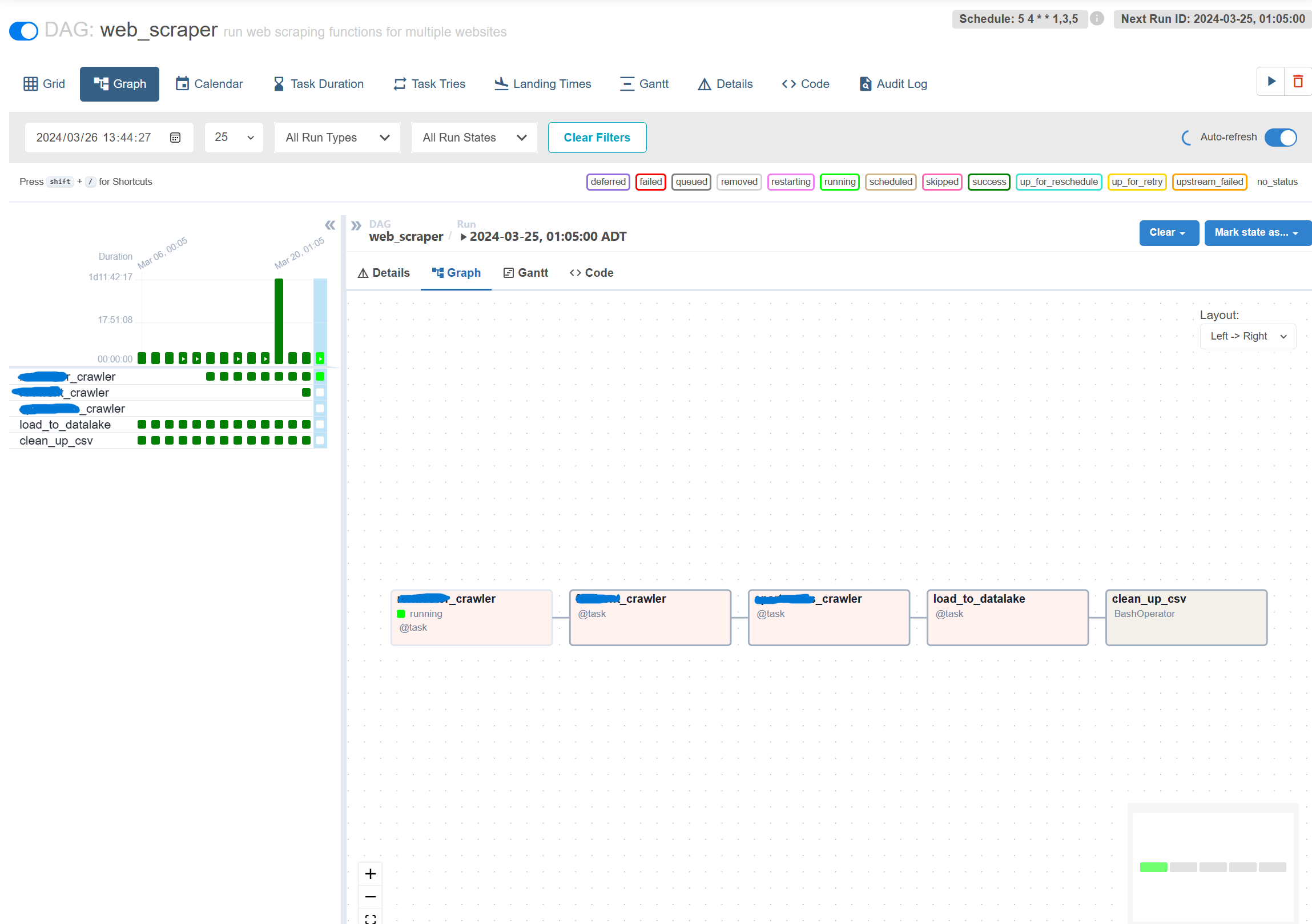Screen dimensions: 1312x924
Task: Click the Clear Filters button
Action: [x=597, y=138]
